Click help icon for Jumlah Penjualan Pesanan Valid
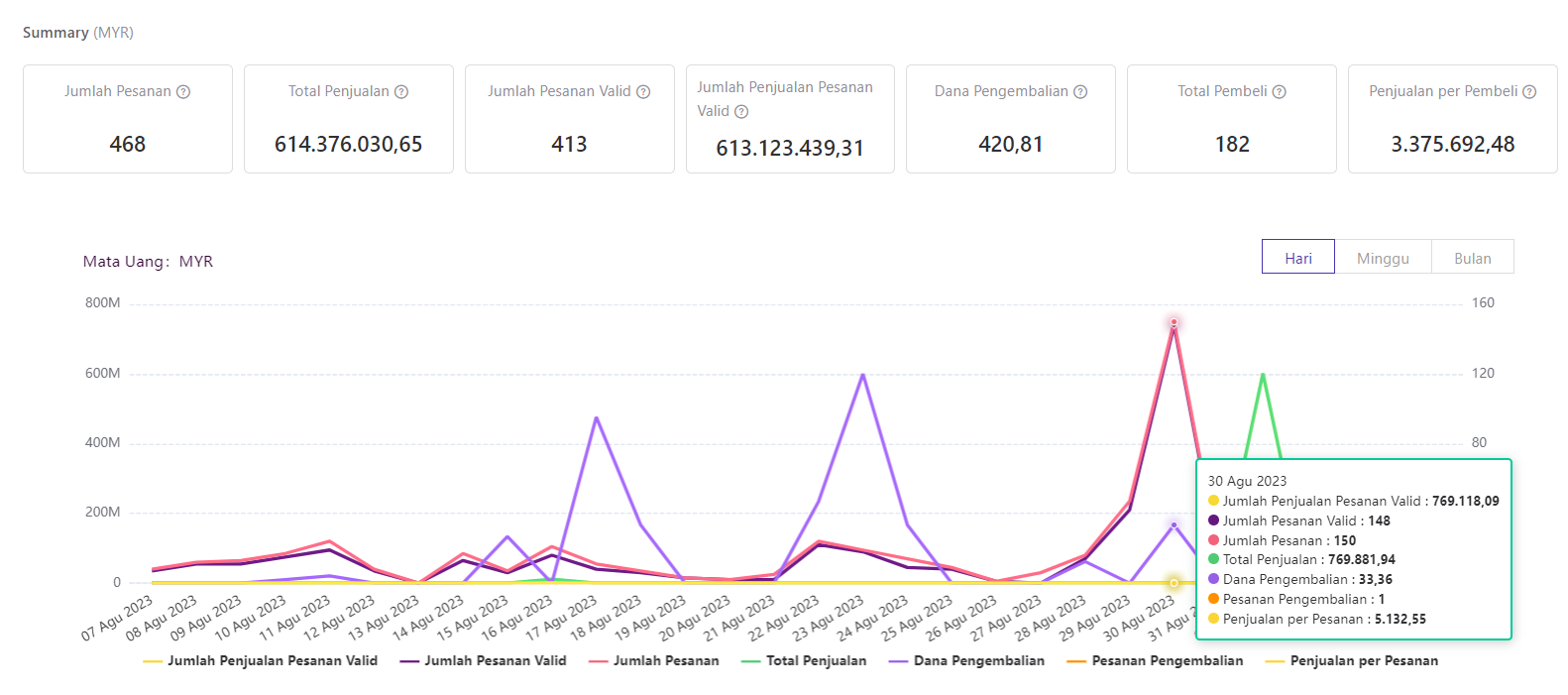Screen dimensions: 1568x695 (741, 112)
